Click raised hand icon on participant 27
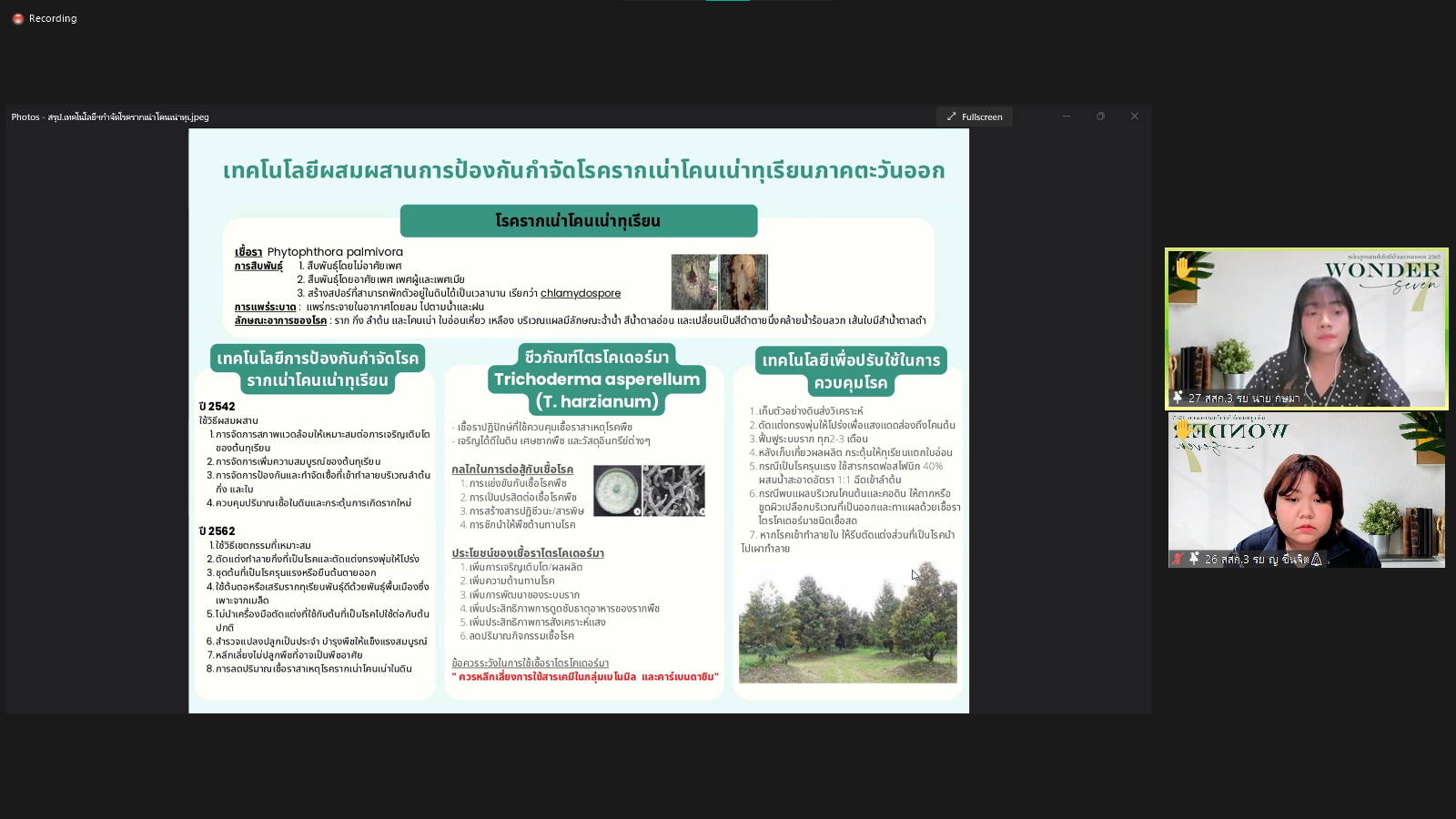Image resolution: width=1456 pixels, height=819 pixels. 1183,268
